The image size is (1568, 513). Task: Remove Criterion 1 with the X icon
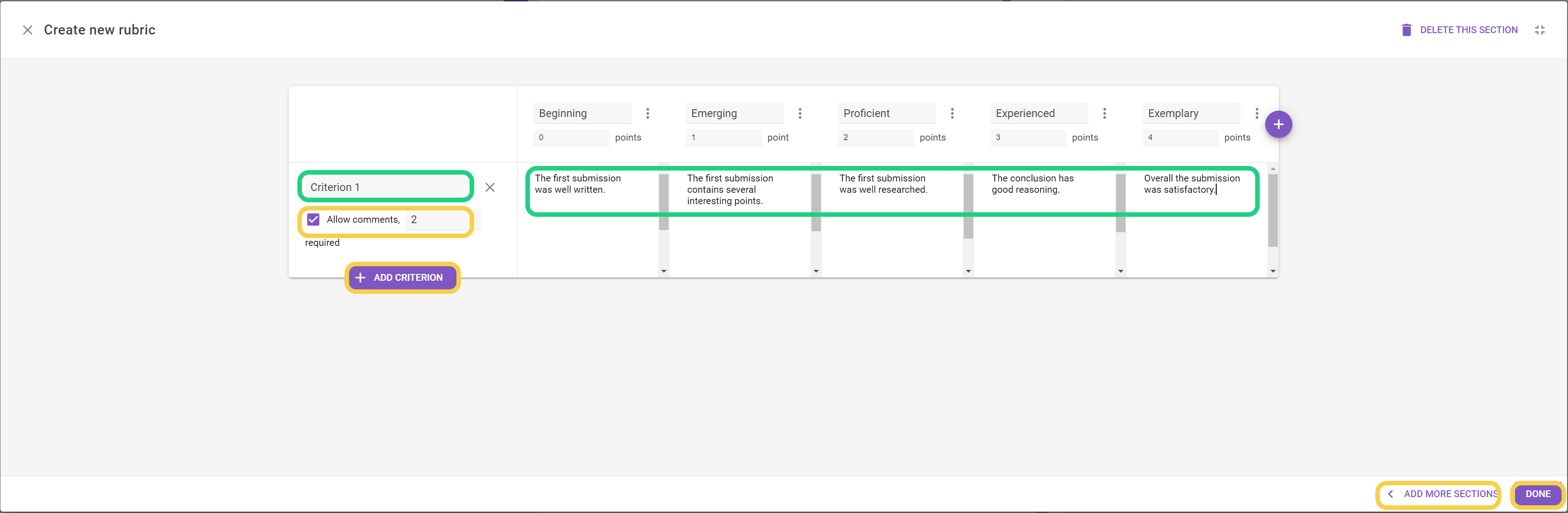490,187
